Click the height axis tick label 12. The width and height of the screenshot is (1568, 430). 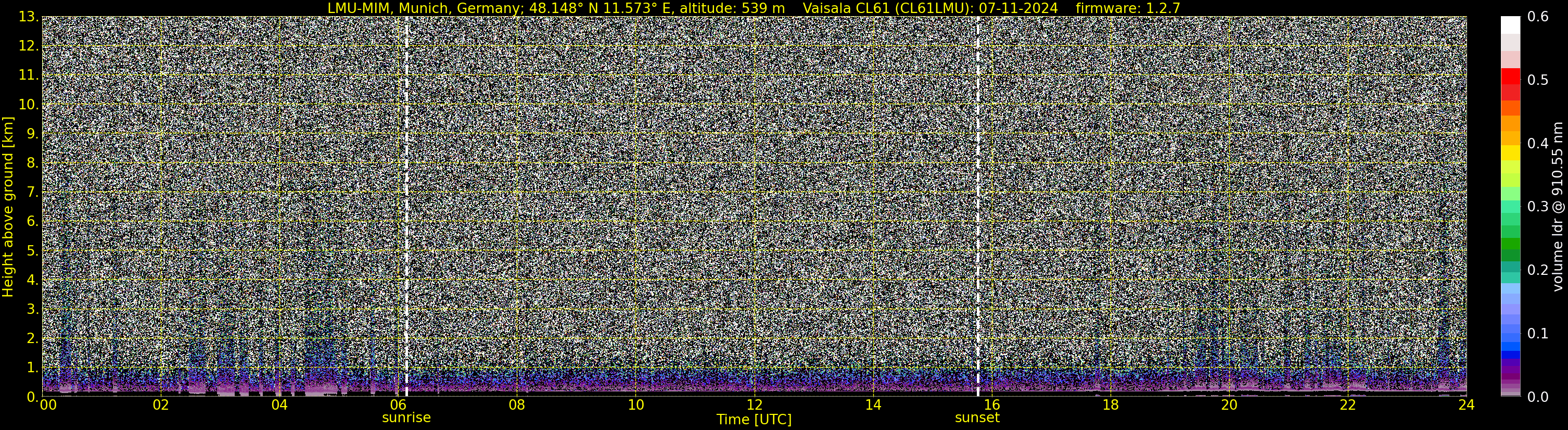[x=28, y=46]
